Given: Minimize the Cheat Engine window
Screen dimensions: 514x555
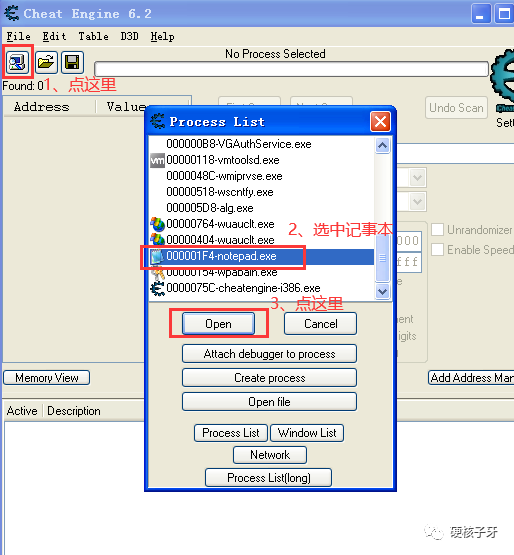Looking at the screenshot, I should pos(481,13).
